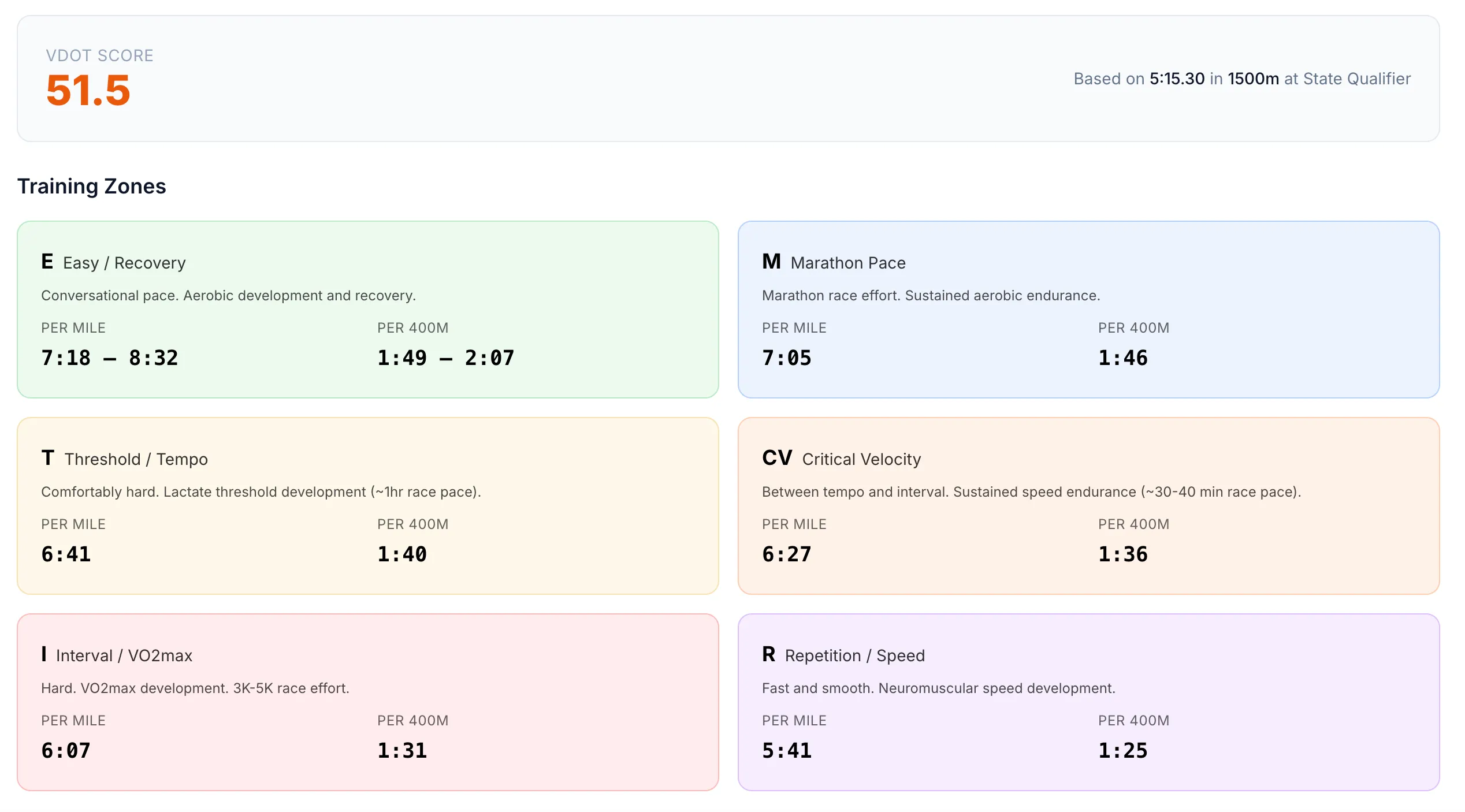Click the VDOT SCORE label

[99, 55]
